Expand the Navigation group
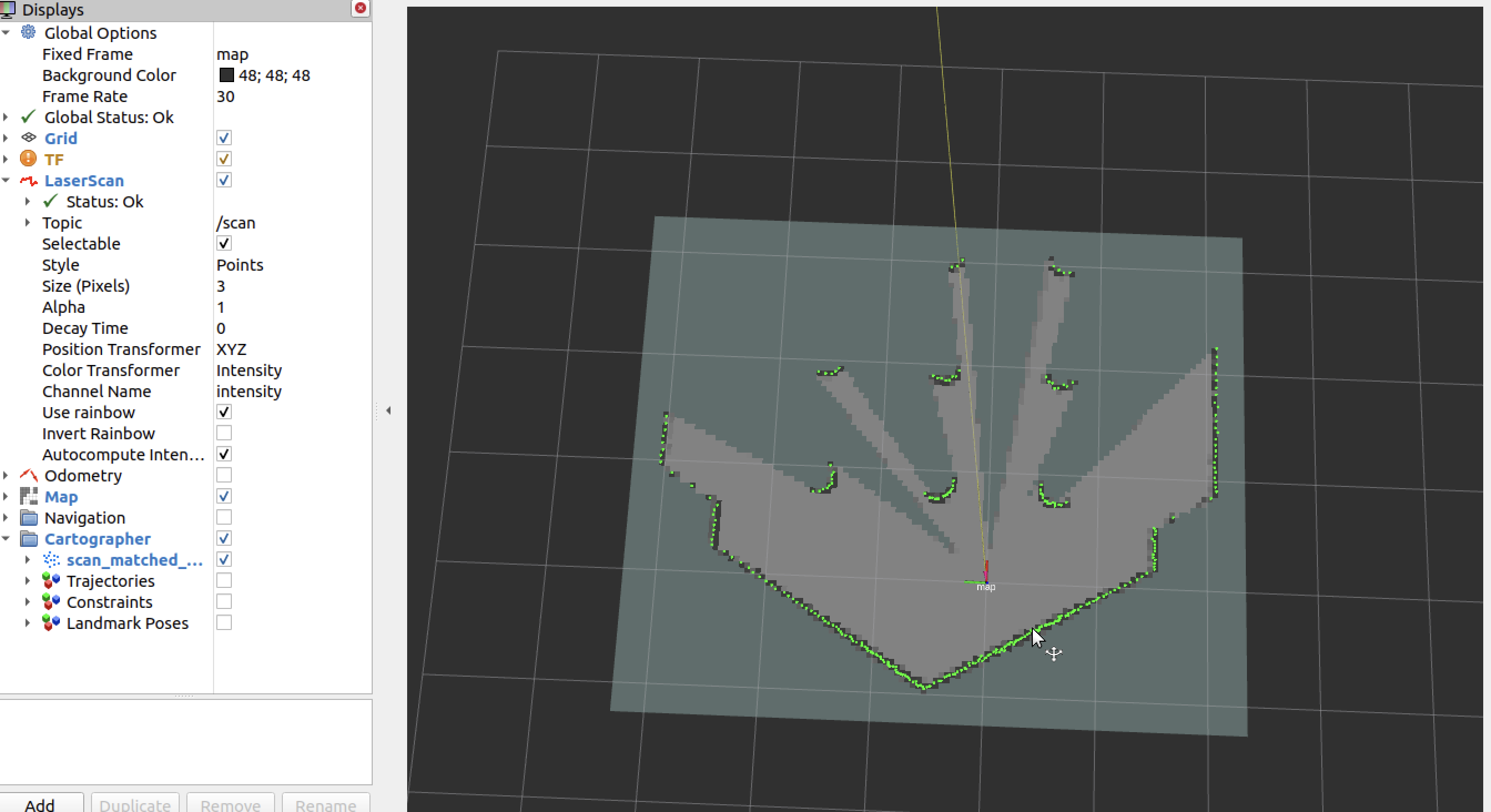 (x=6, y=517)
